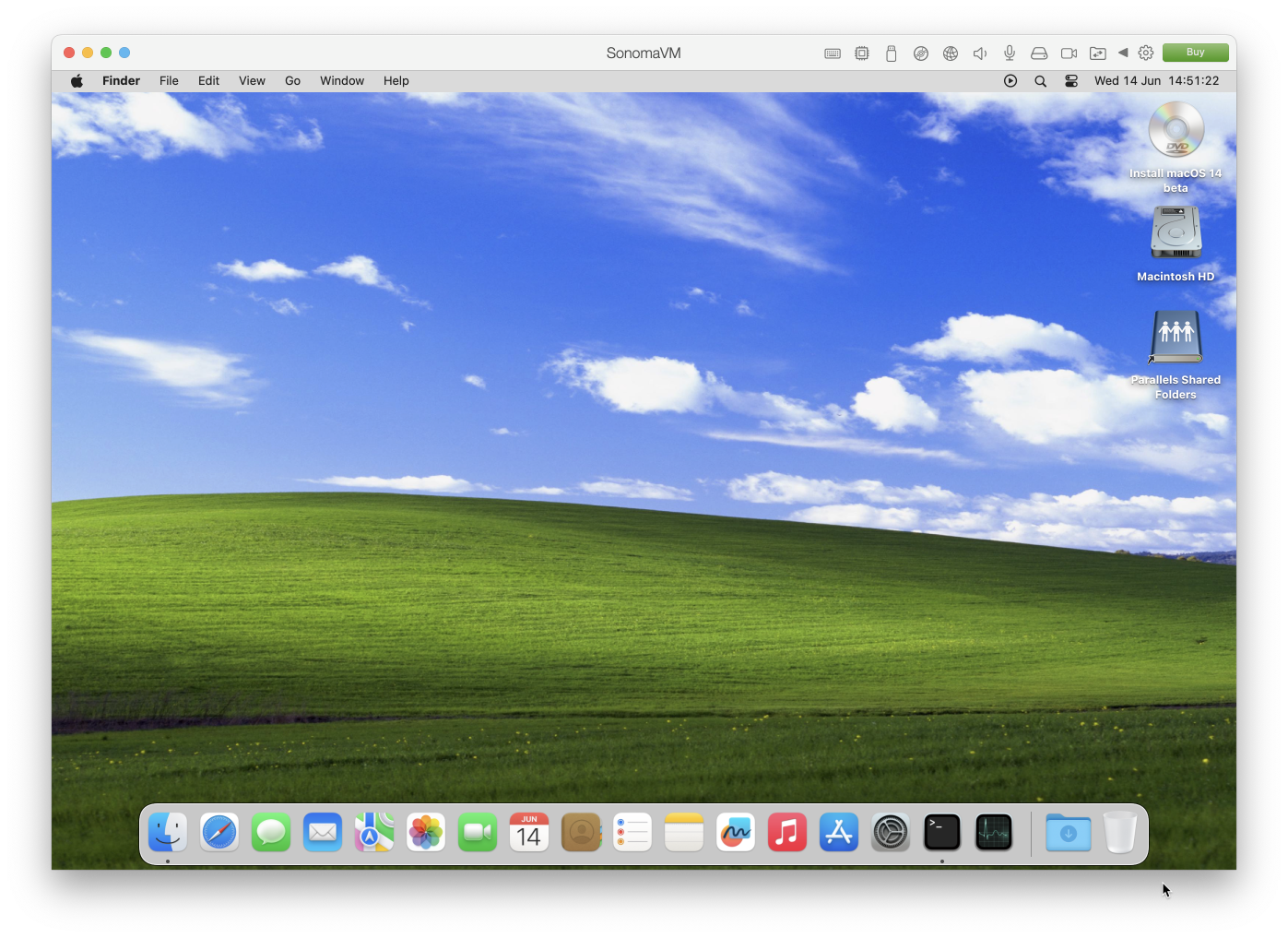1288x938 pixels.
Task: Select the Parallels Shared Folders icon
Action: 1176,337
